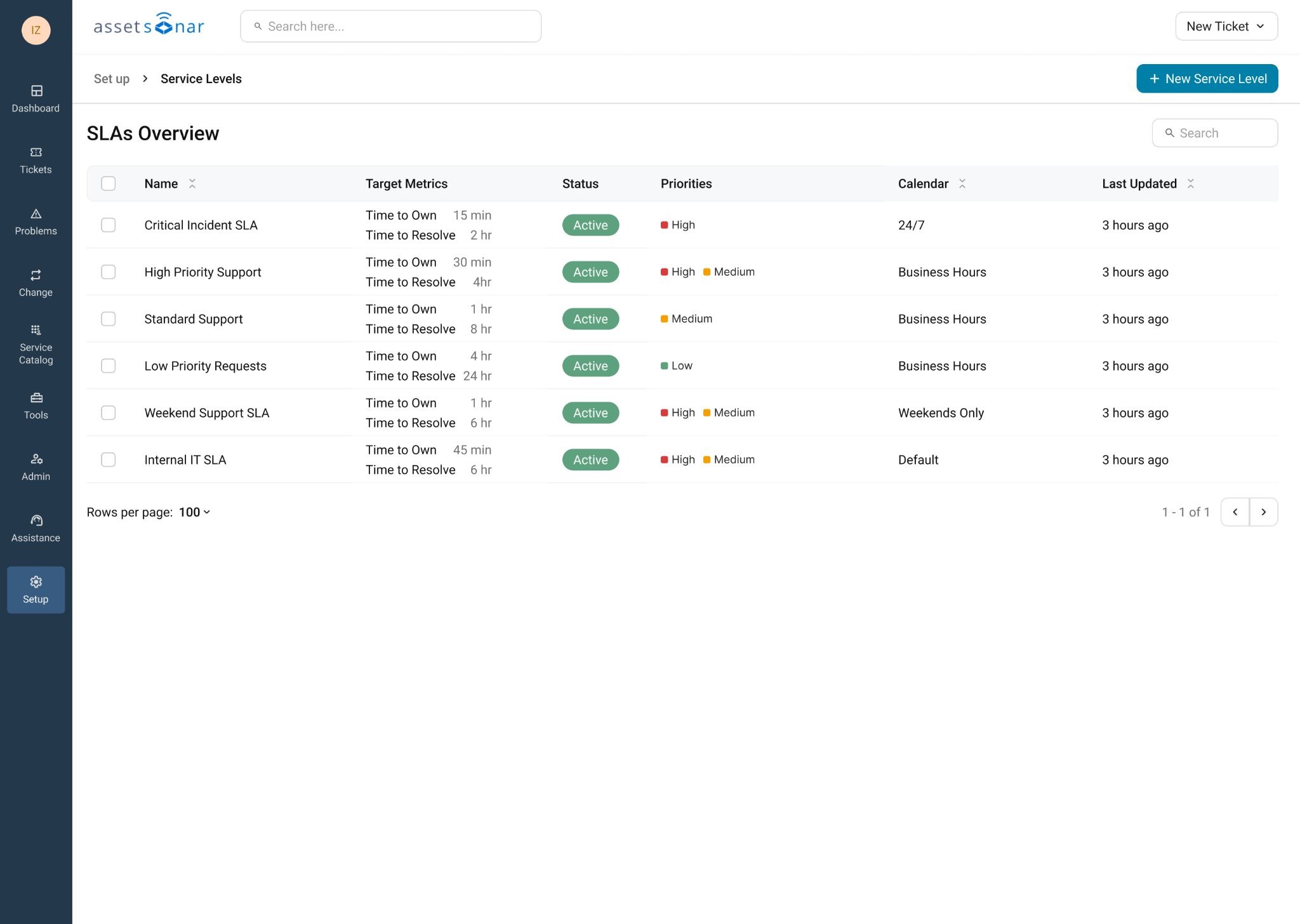This screenshot has width=1300, height=924.
Task: Click the 24/7 calendar cell
Action: [911, 225]
